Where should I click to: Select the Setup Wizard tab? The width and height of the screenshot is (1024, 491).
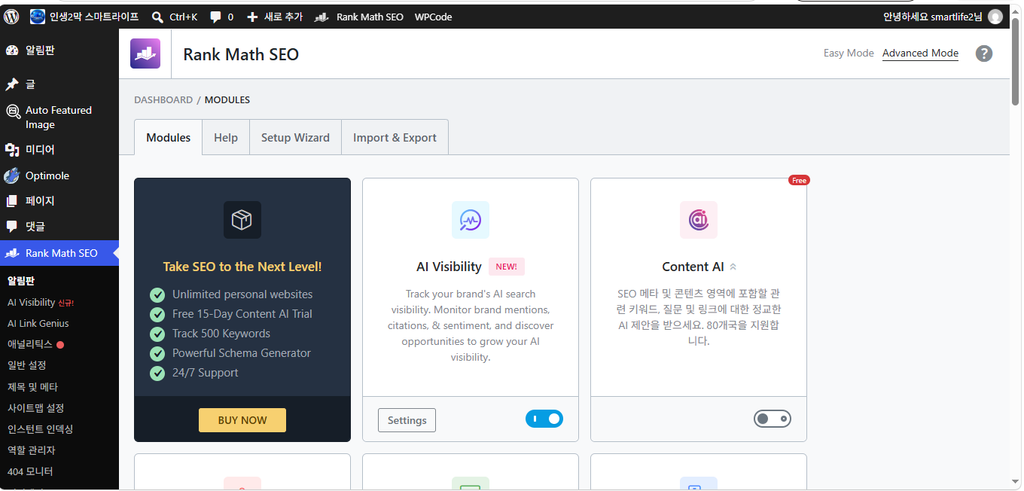click(295, 138)
